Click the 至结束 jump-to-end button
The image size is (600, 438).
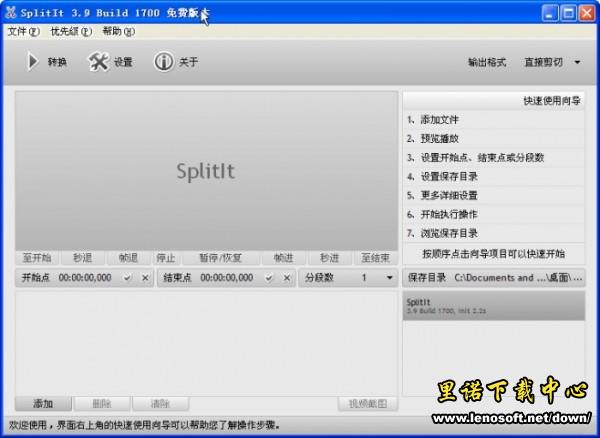[375, 258]
